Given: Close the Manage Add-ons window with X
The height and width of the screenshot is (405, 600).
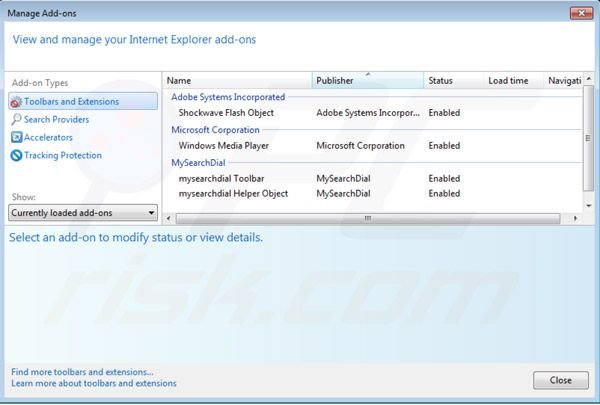Looking at the screenshot, I should [x=581, y=13].
